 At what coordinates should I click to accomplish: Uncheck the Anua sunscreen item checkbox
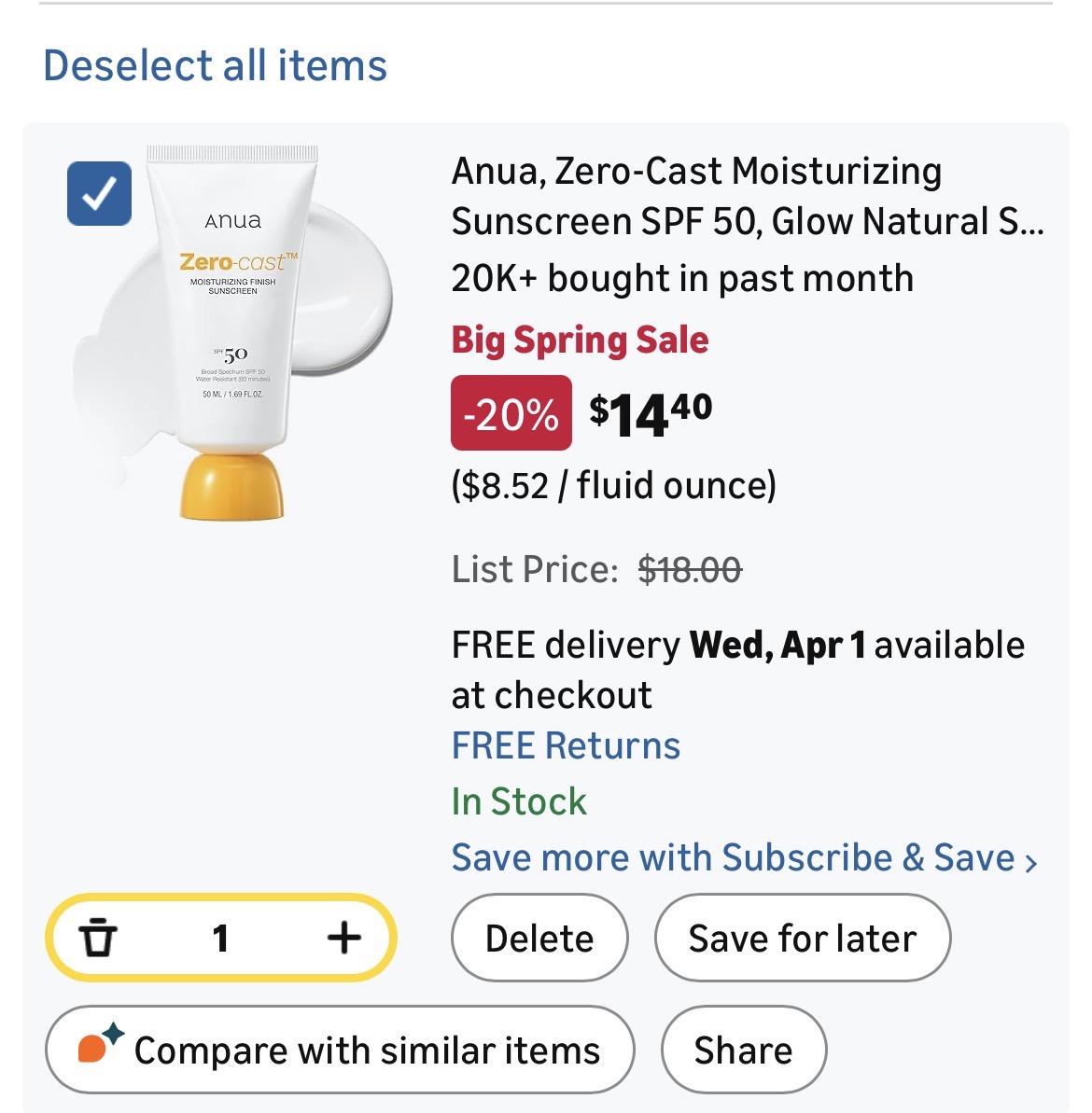(x=99, y=194)
